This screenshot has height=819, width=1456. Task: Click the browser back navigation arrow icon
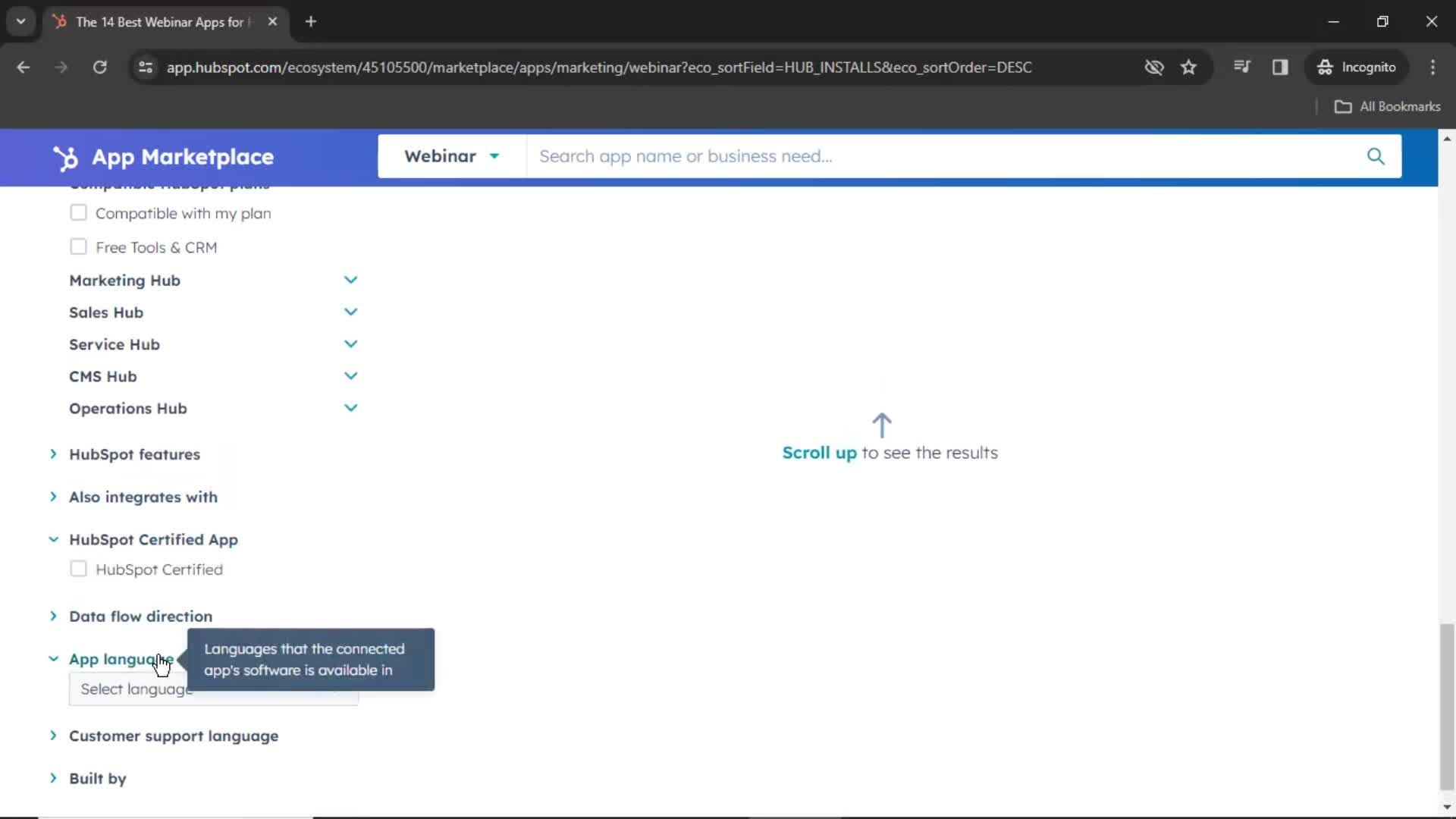tap(23, 67)
